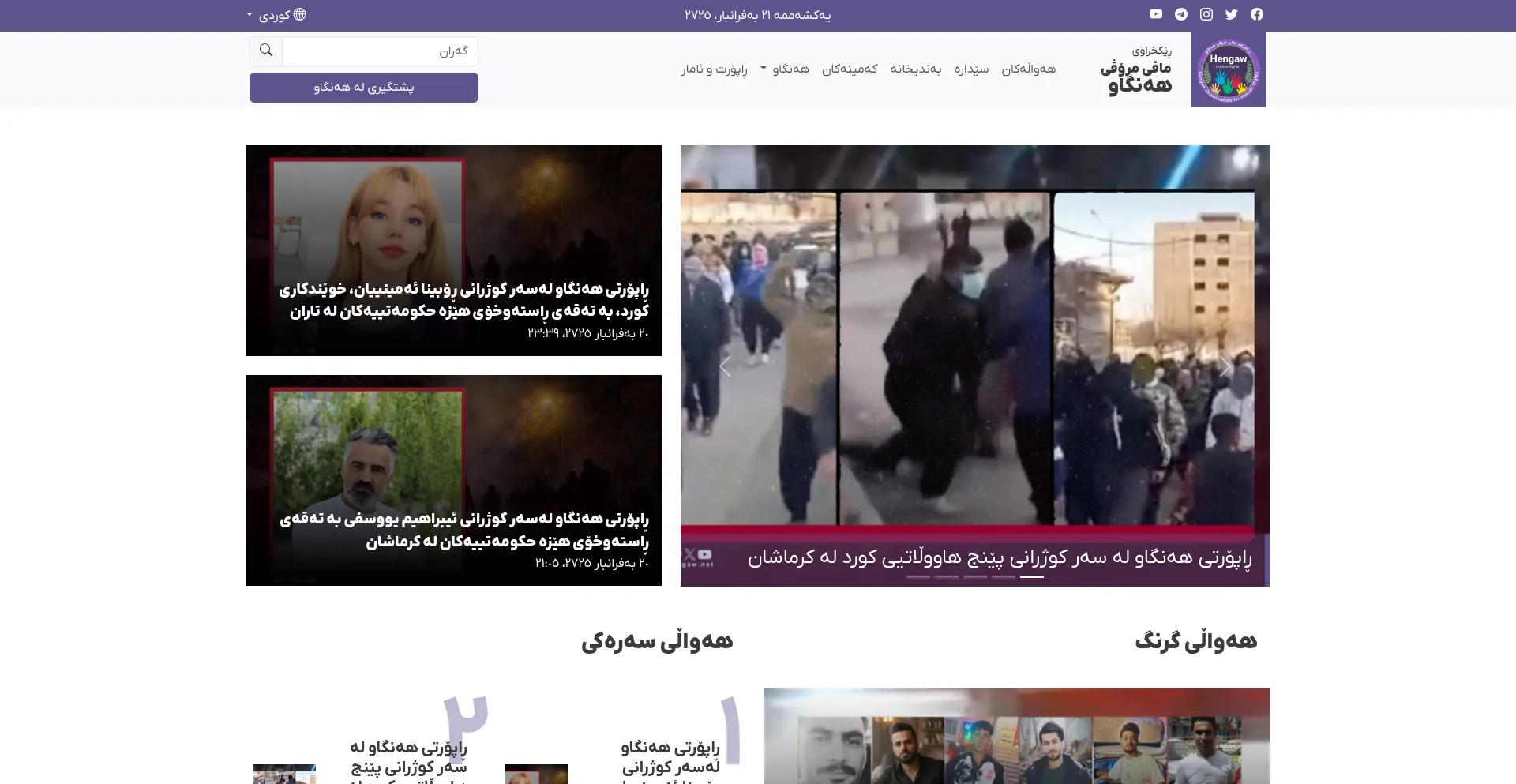Open the هەواڵەکان menu item

(1028, 69)
